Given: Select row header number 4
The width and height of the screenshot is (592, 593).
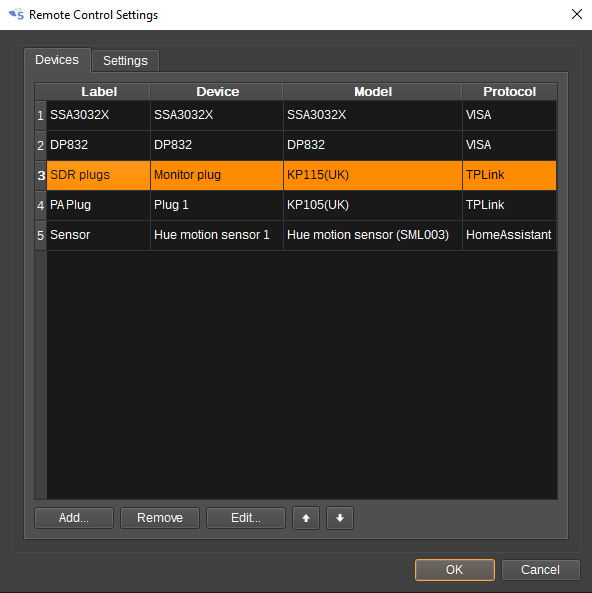Looking at the screenshot, I should coord(40,205).
